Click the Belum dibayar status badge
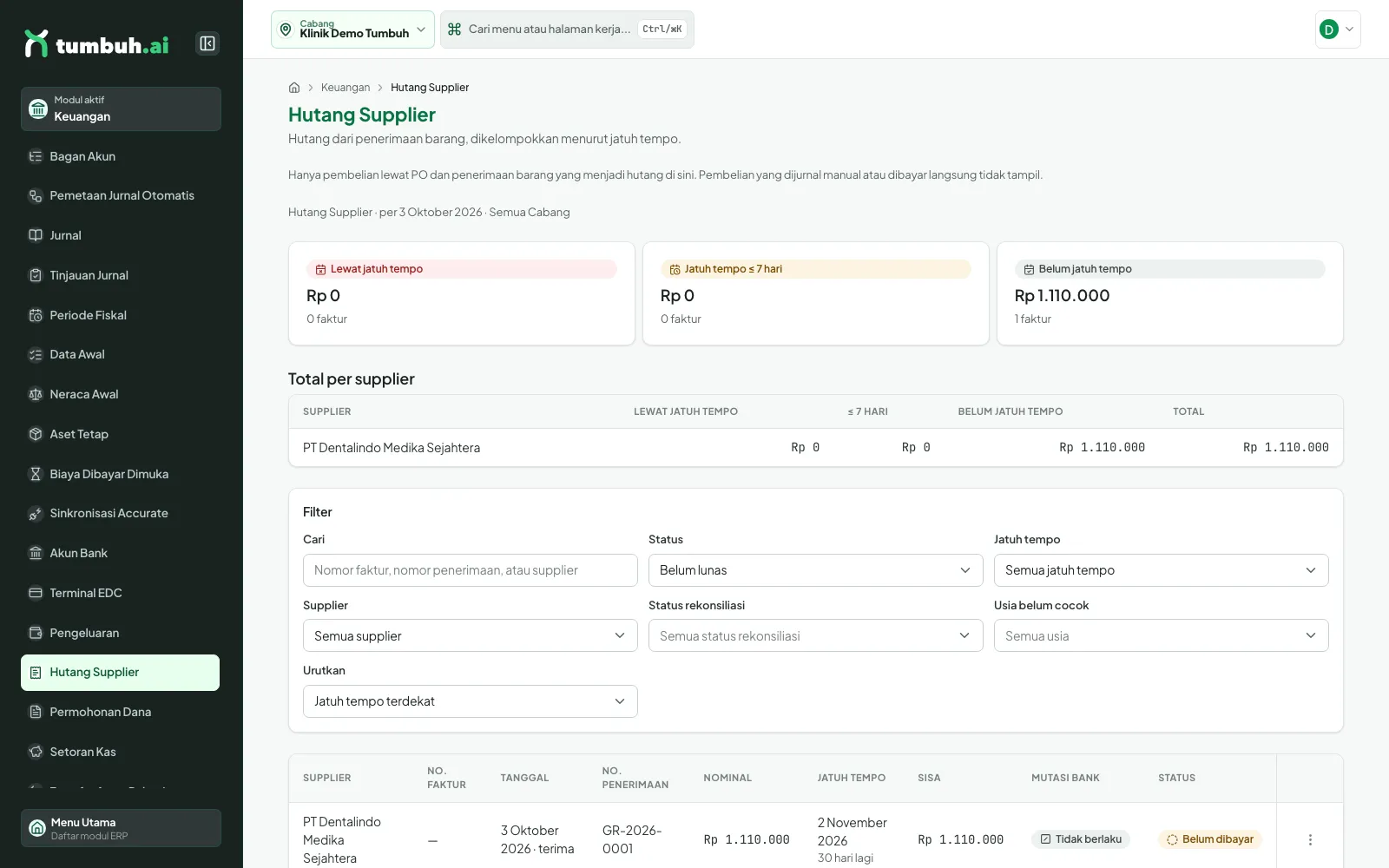This screenshot has width=1389, height=868. click(x=1210, y=839)
